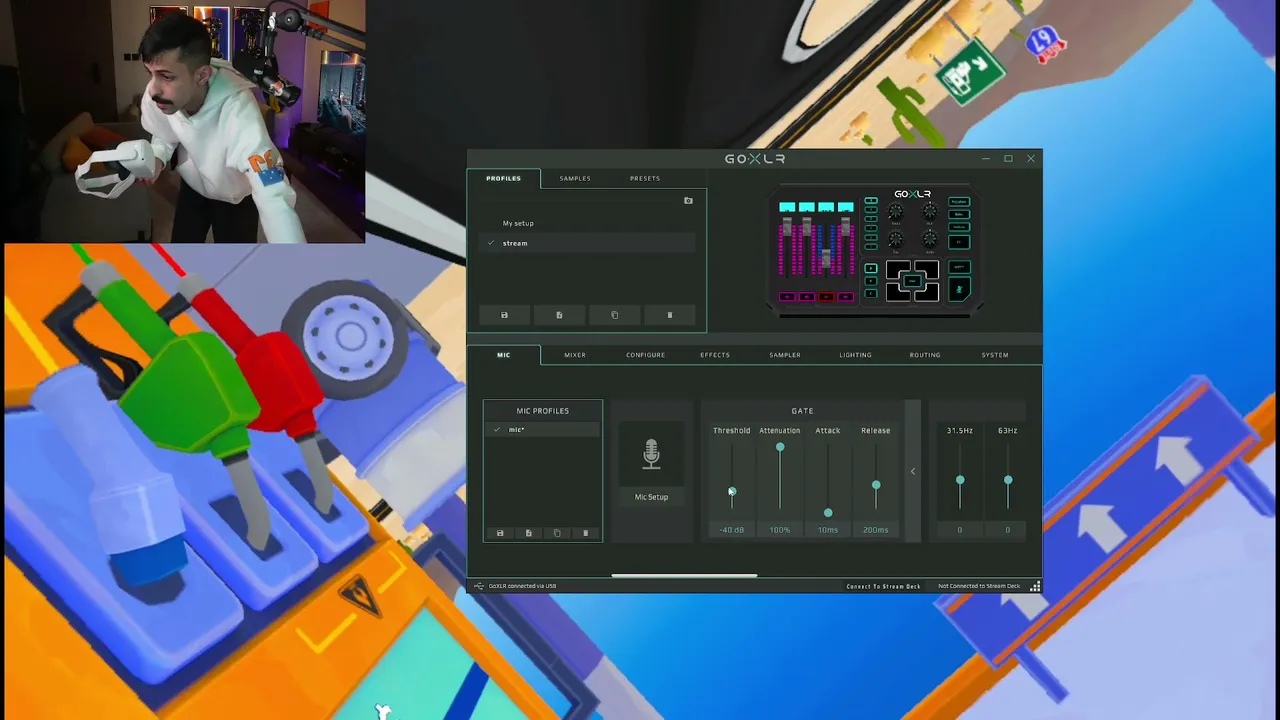1280x720 pixels.
Task: Open the Mixer tab
Action: pos(575,355)
